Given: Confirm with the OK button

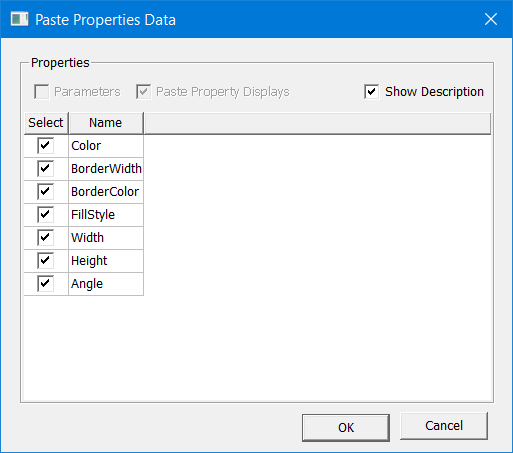Looking at the screenshot, I should coord(346,428).
